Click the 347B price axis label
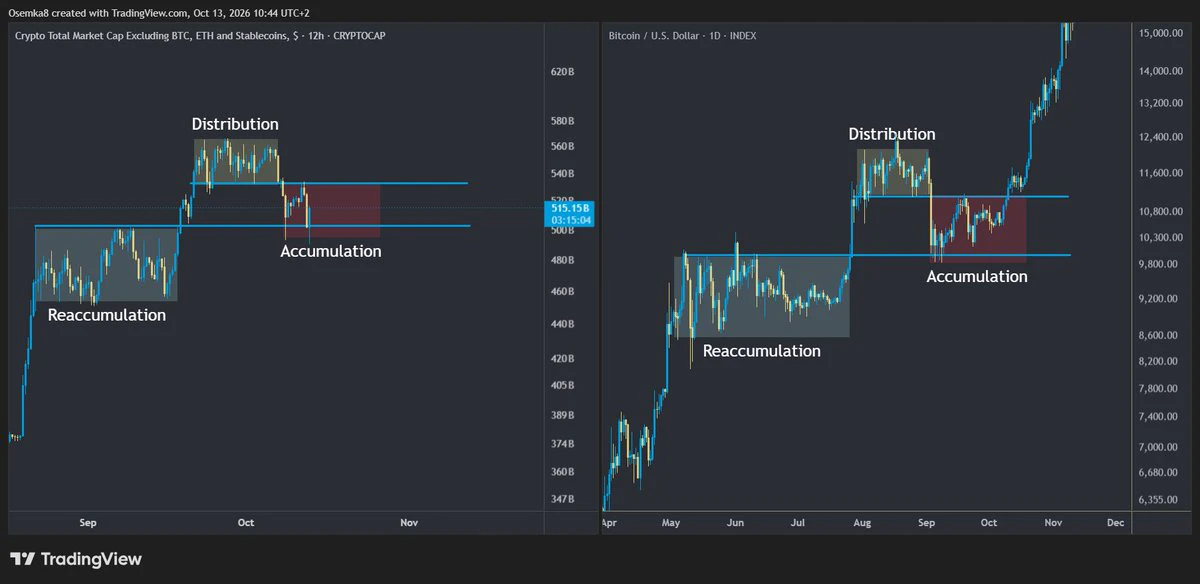Viewport: 1200px width, 584px height. 562,499
